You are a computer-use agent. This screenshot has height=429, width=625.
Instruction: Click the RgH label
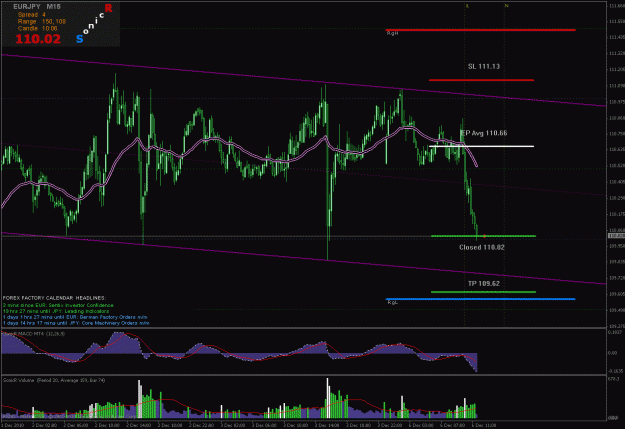pyautogui.click(x=392, y=33)
